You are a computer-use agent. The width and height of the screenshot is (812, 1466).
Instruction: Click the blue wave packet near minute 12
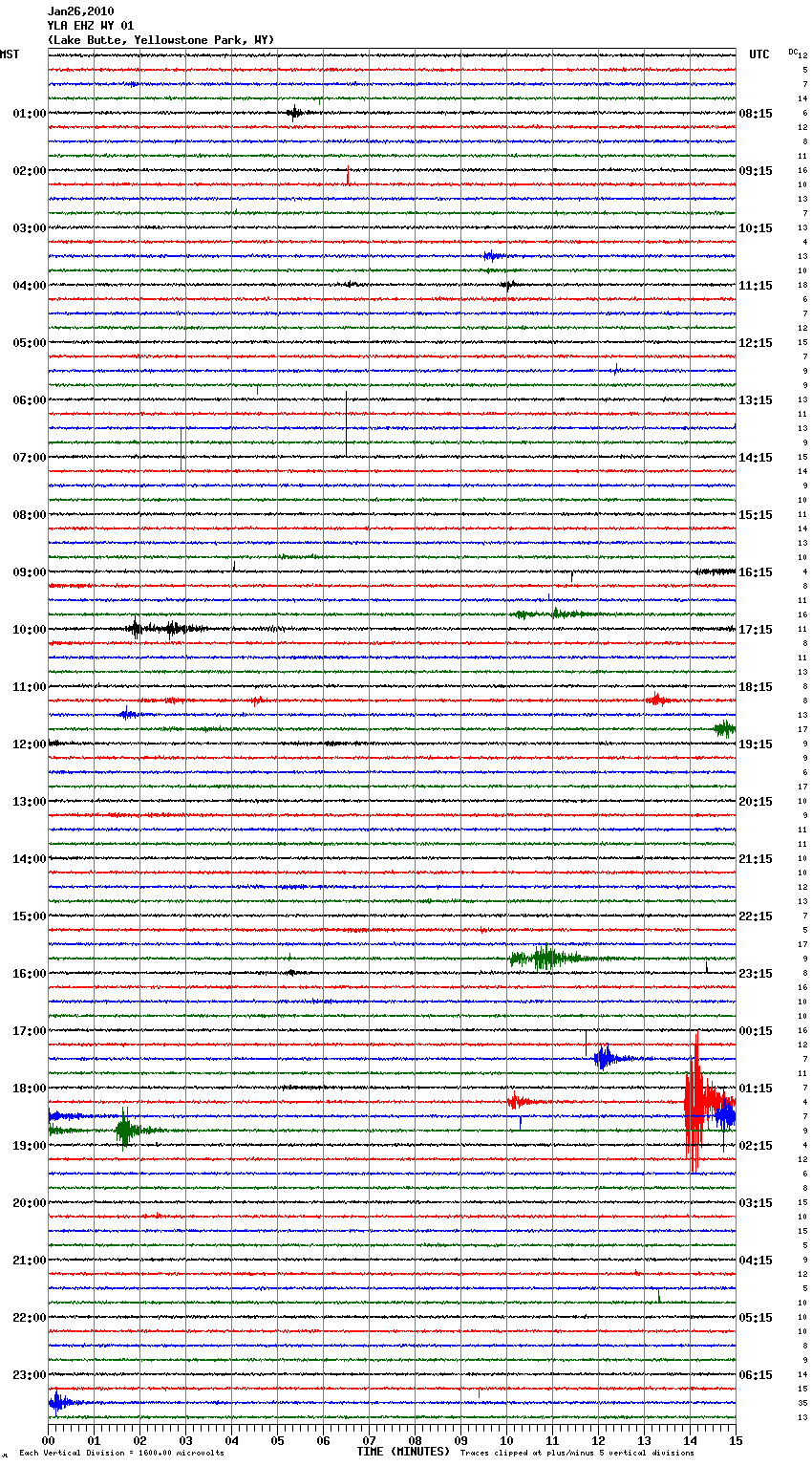604,1058
